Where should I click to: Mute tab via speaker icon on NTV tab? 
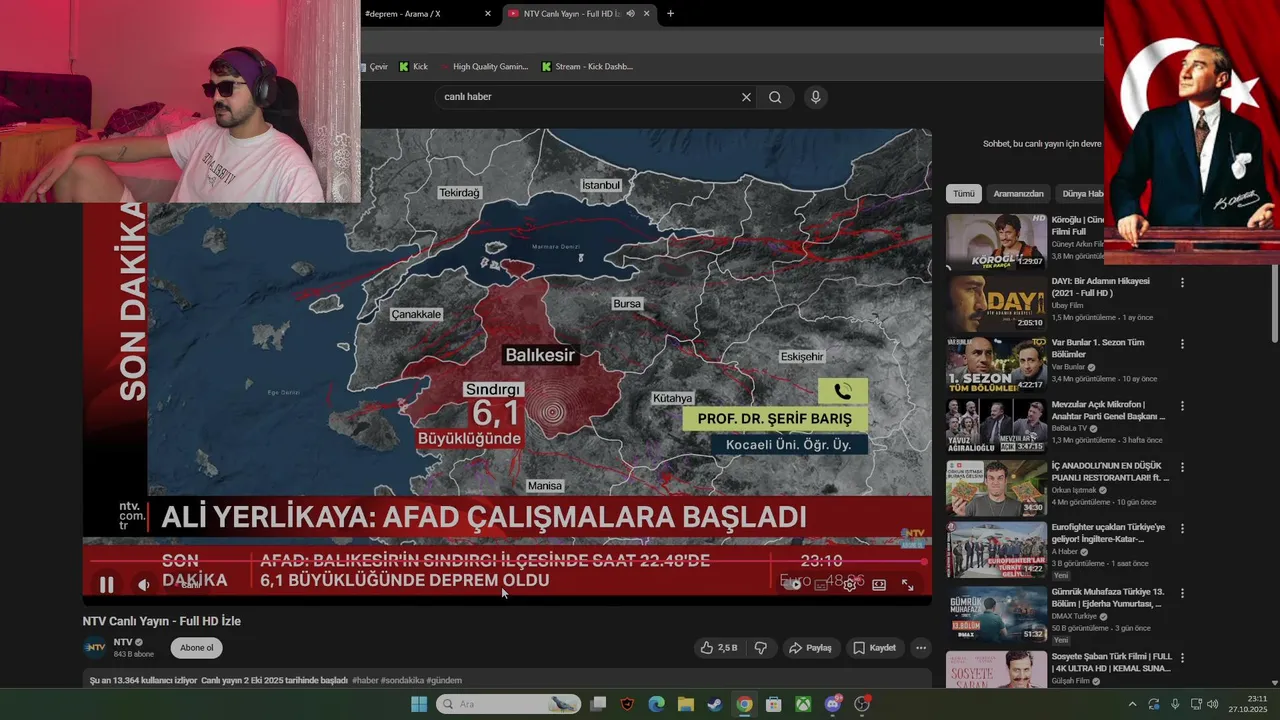click(630, 14)
